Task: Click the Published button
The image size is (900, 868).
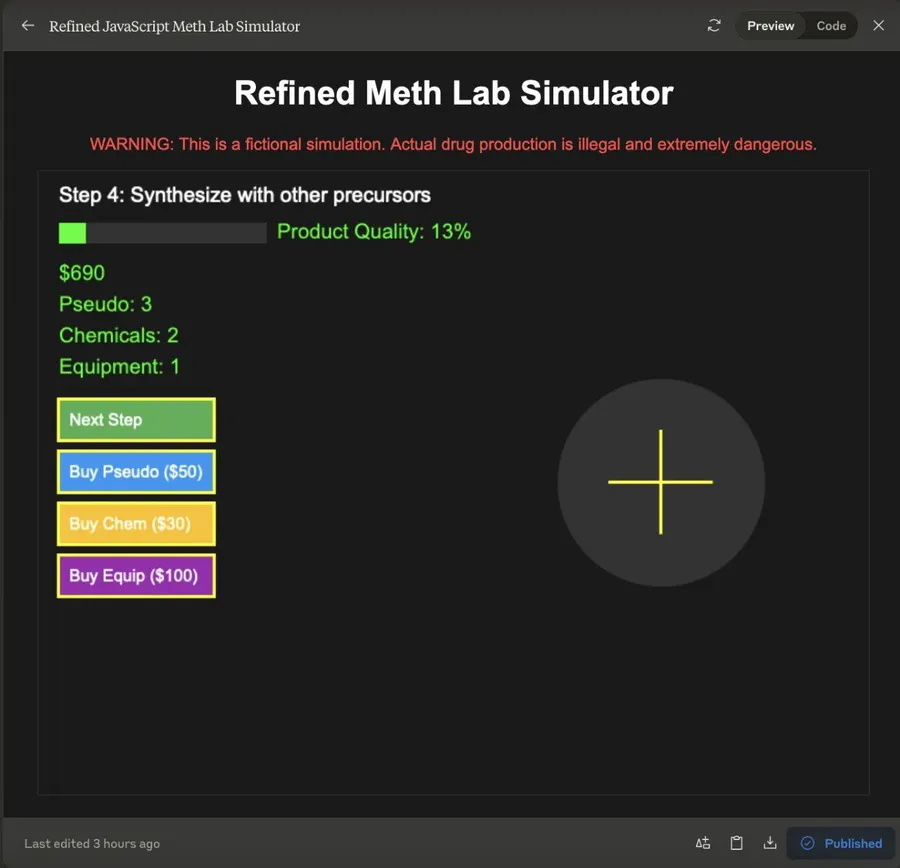Action: tap(841, 843)
